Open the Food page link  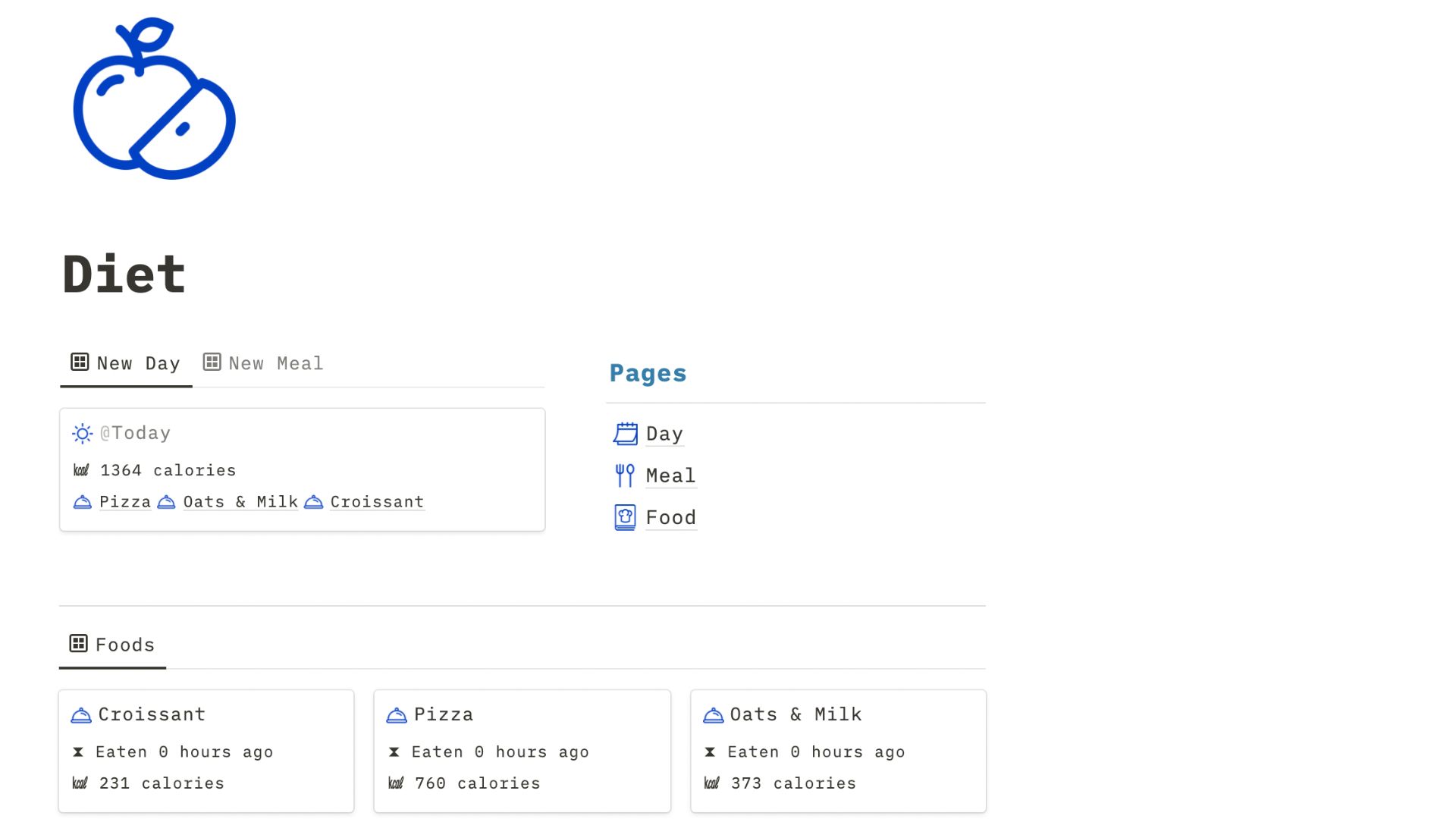pos(670,517)
